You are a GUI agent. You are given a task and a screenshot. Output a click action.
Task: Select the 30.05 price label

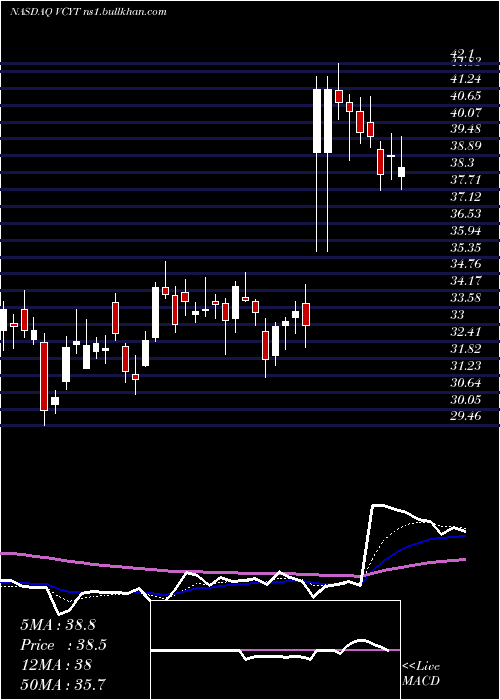(x=466, y=400)
